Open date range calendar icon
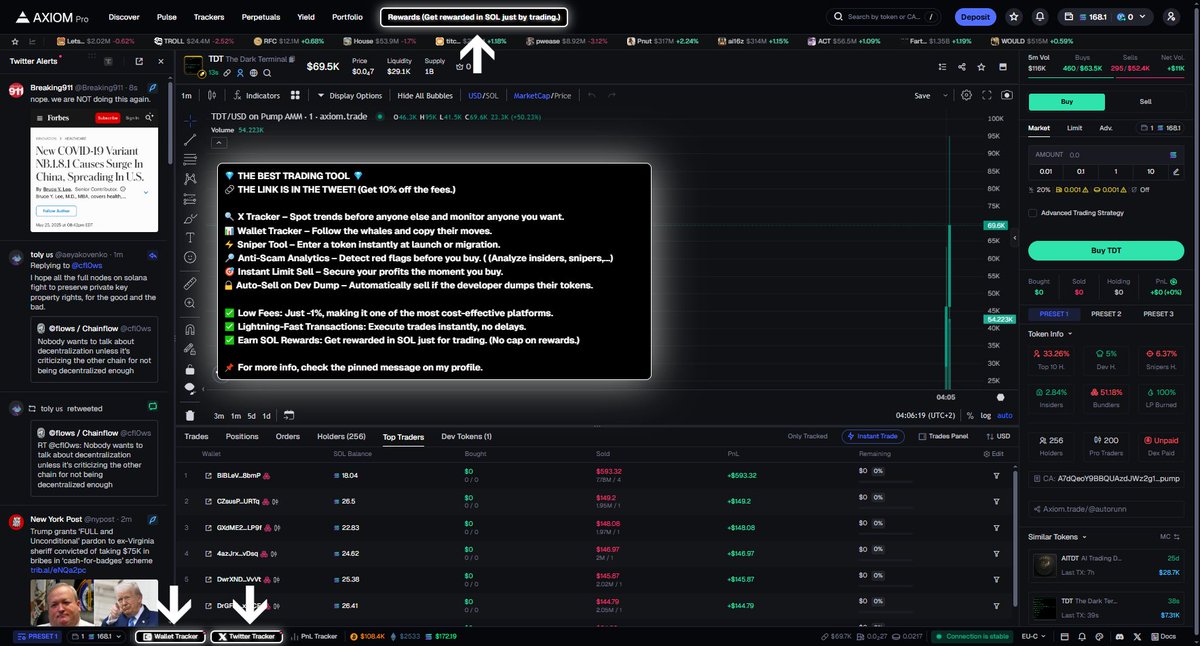 point(288,415)
